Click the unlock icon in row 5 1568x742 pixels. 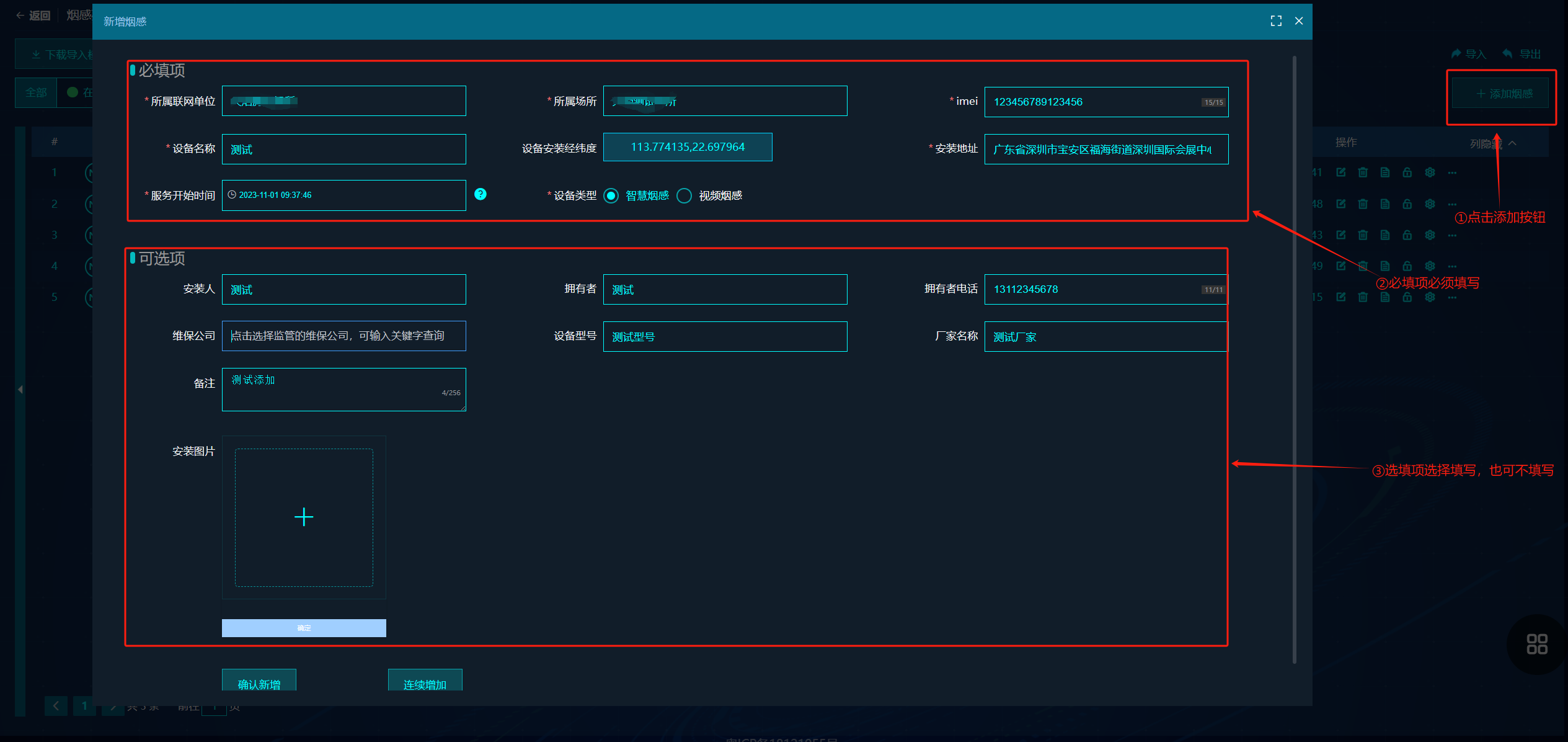(1407, 297)
